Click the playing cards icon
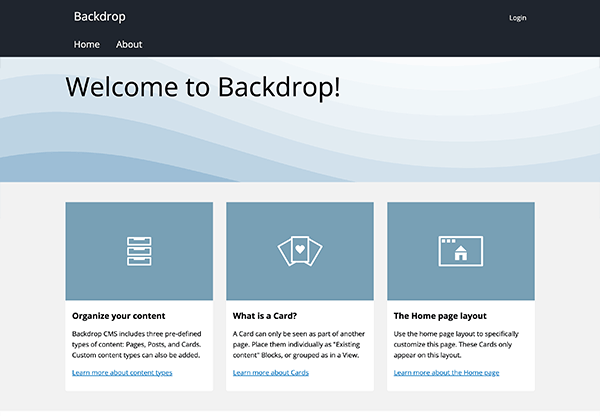Image resolution: width=600 pixels, height=416 pixels. coord(300,251)
